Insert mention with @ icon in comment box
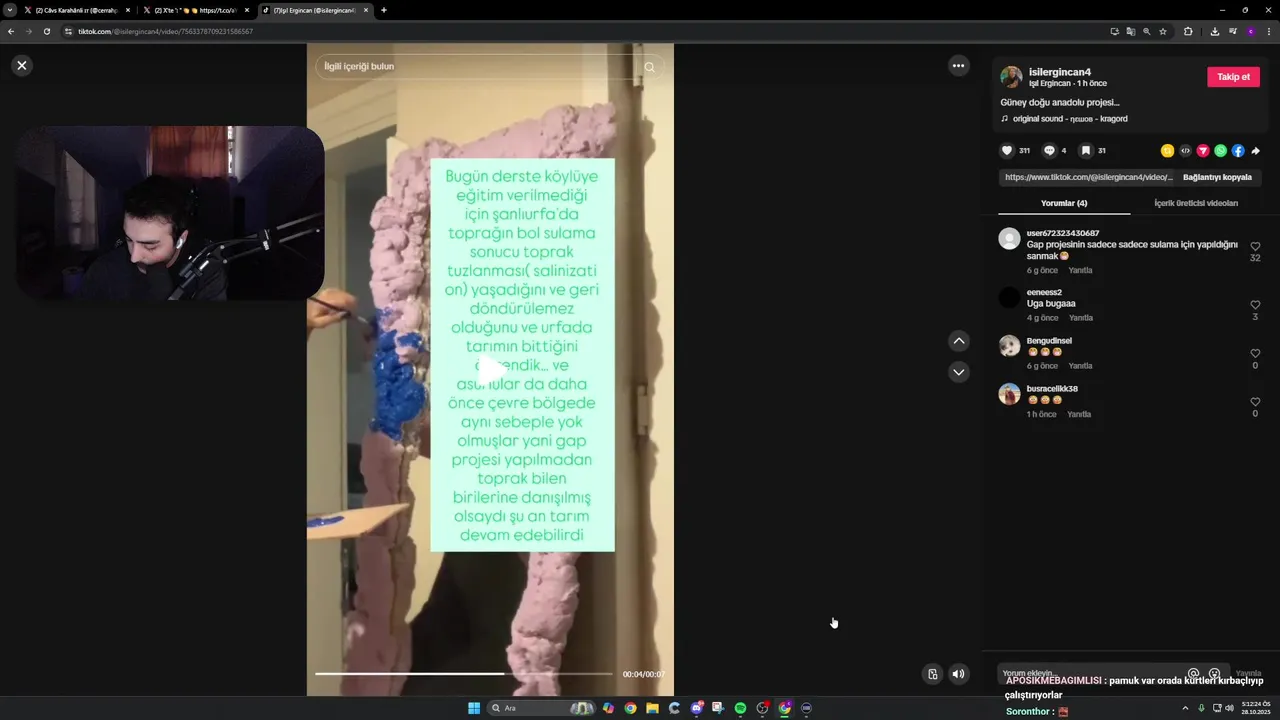1280x720 pixels. point(1193,674)
